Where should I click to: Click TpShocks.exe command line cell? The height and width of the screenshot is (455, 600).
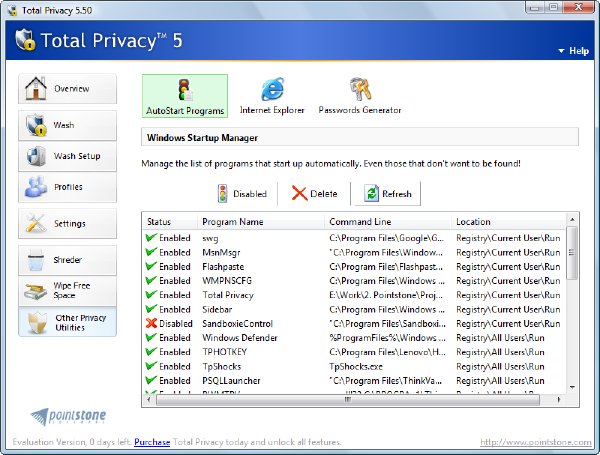coord(356,367)
